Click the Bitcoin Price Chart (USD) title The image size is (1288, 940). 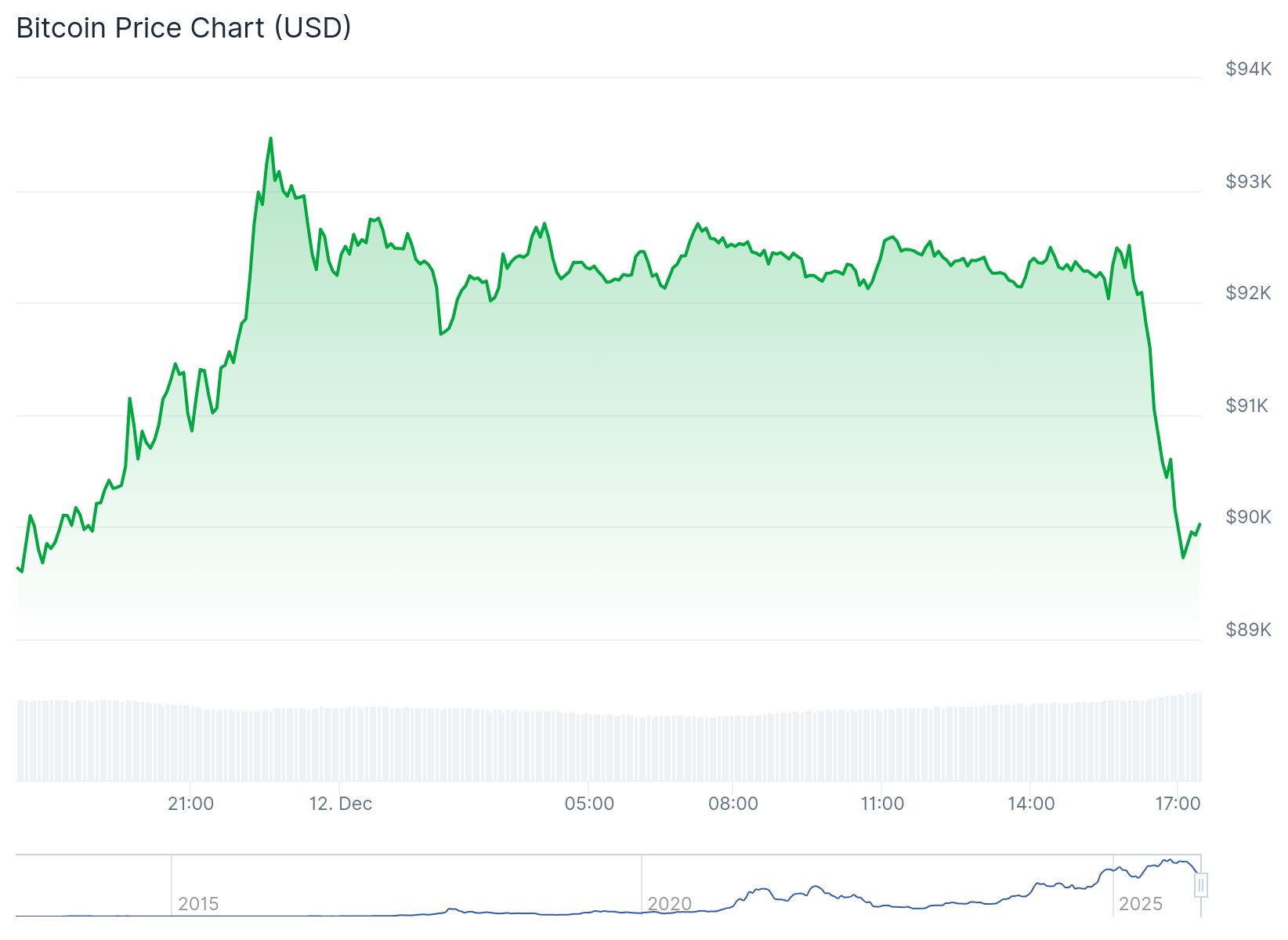(183, 28)
